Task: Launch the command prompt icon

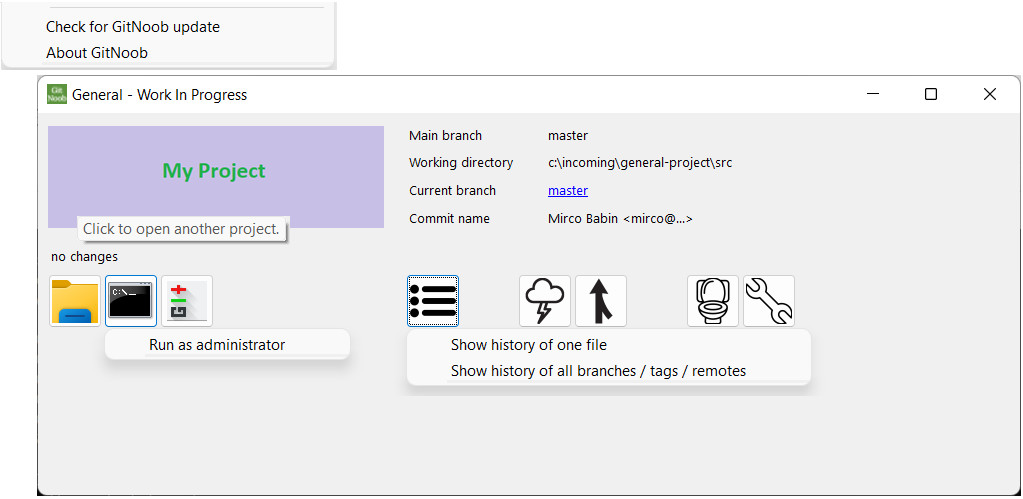Action: [x=131, y=301]
